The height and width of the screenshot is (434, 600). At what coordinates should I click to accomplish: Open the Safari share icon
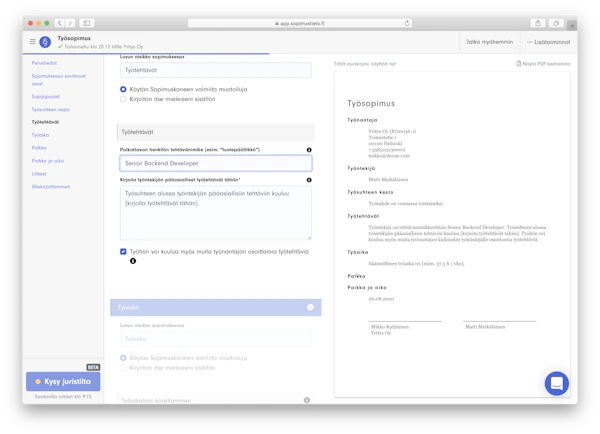[538, 23]
